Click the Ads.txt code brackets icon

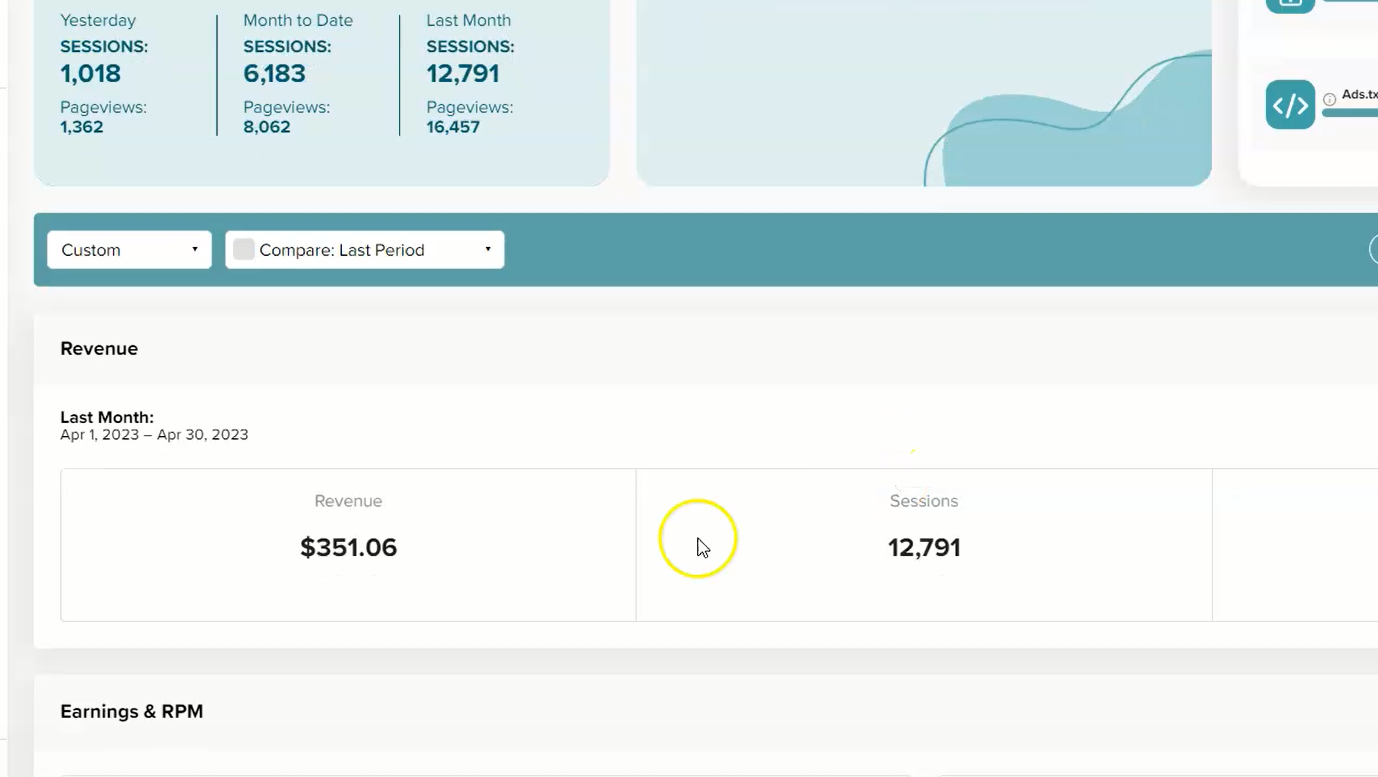tap(1290, 104)
